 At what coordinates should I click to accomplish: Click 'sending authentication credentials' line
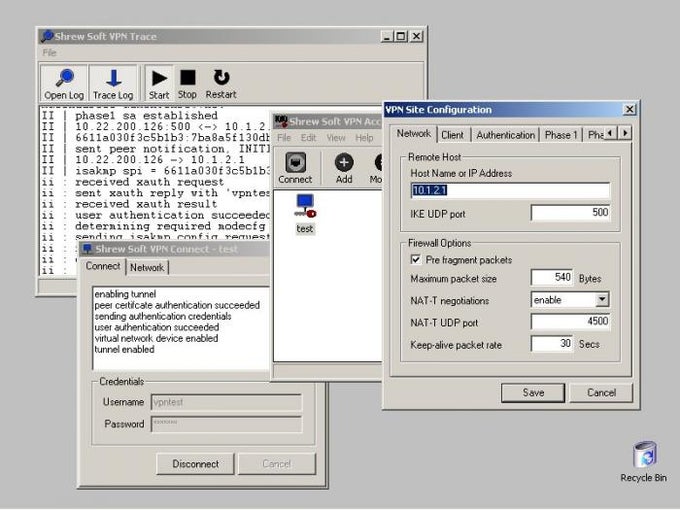[163, 316]
